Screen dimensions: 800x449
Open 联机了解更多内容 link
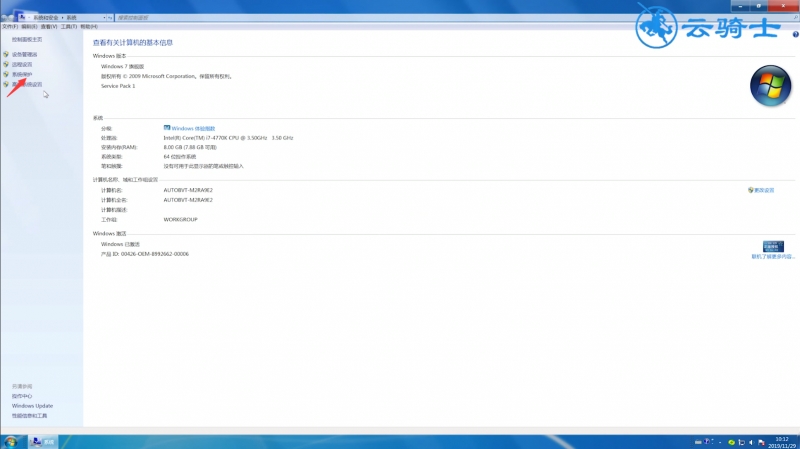click(x=773, y=257)
